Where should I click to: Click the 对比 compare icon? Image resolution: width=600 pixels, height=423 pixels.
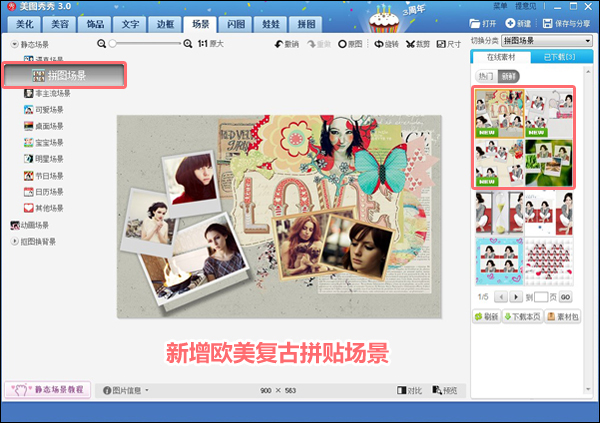pyautogui.click(x=401, y=390)
